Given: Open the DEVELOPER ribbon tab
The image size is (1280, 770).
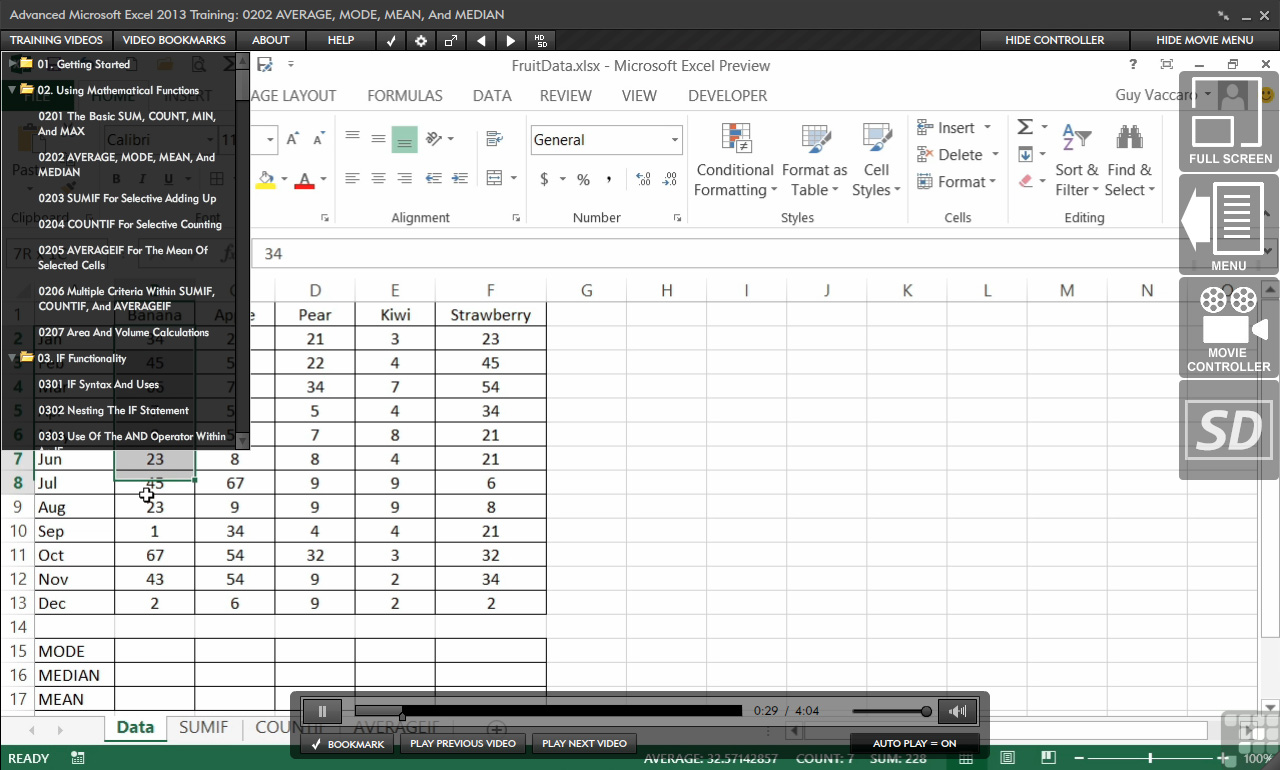Looking at the screenshot, I should pyautogui.click(x=728, y=96).
